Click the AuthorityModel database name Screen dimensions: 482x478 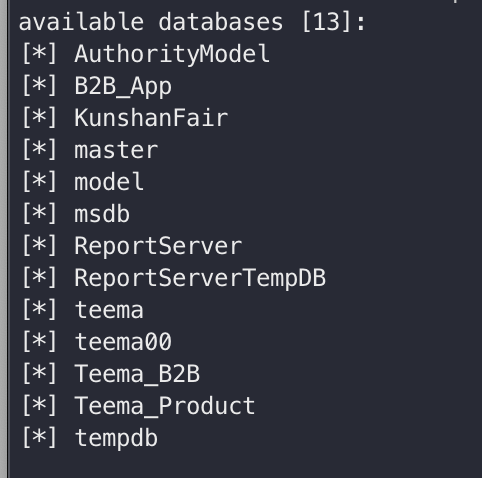pyautogui.click(x=172, y=54)
